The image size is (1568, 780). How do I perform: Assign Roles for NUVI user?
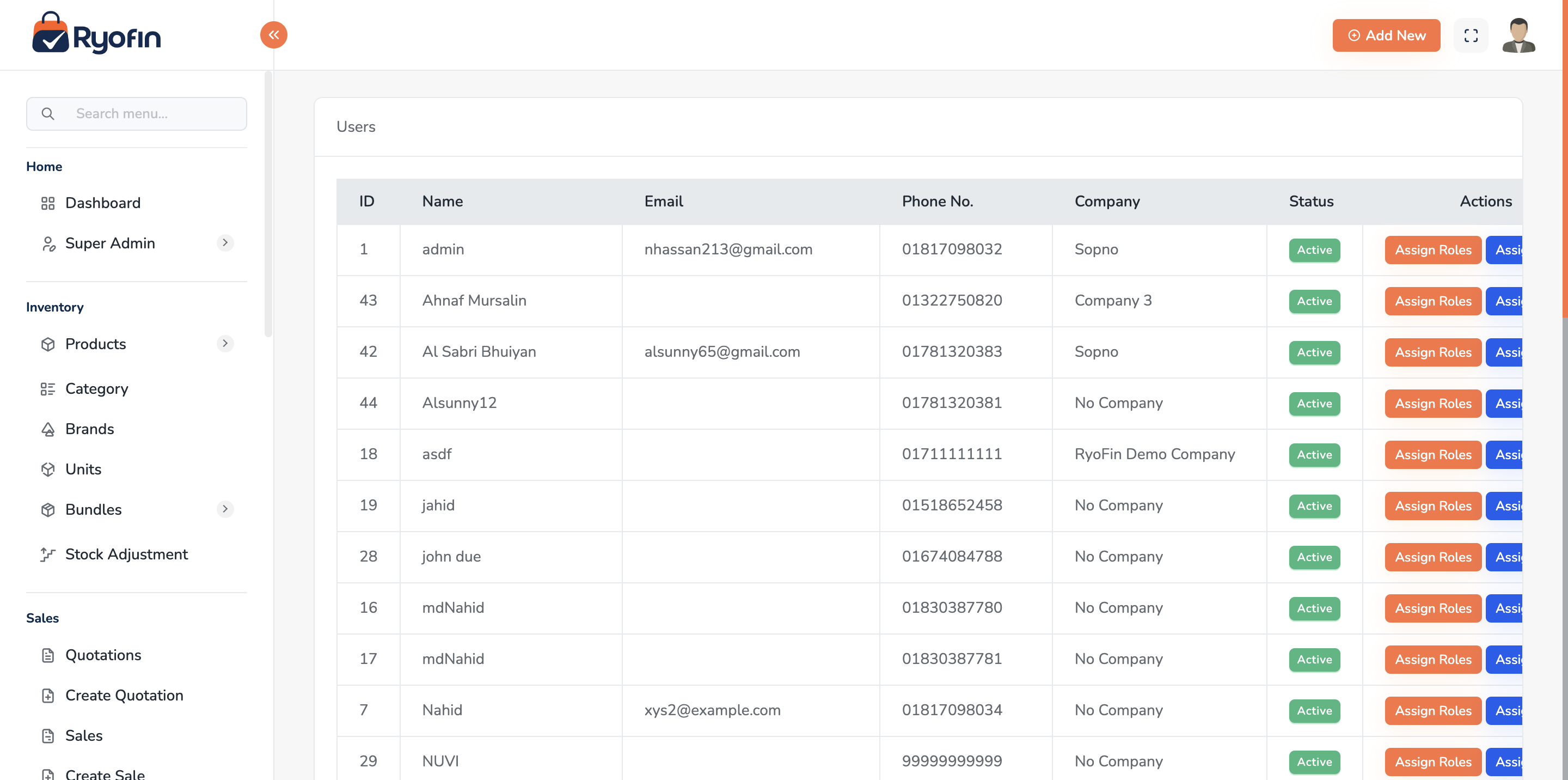pos(1433,761)
